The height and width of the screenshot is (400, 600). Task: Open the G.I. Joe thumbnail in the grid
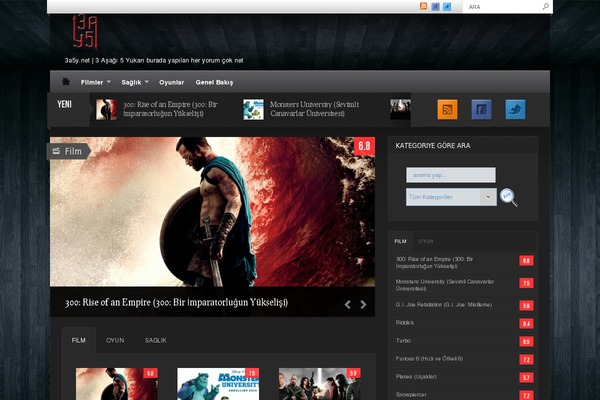pyautogui.click(x=320, y=384)
